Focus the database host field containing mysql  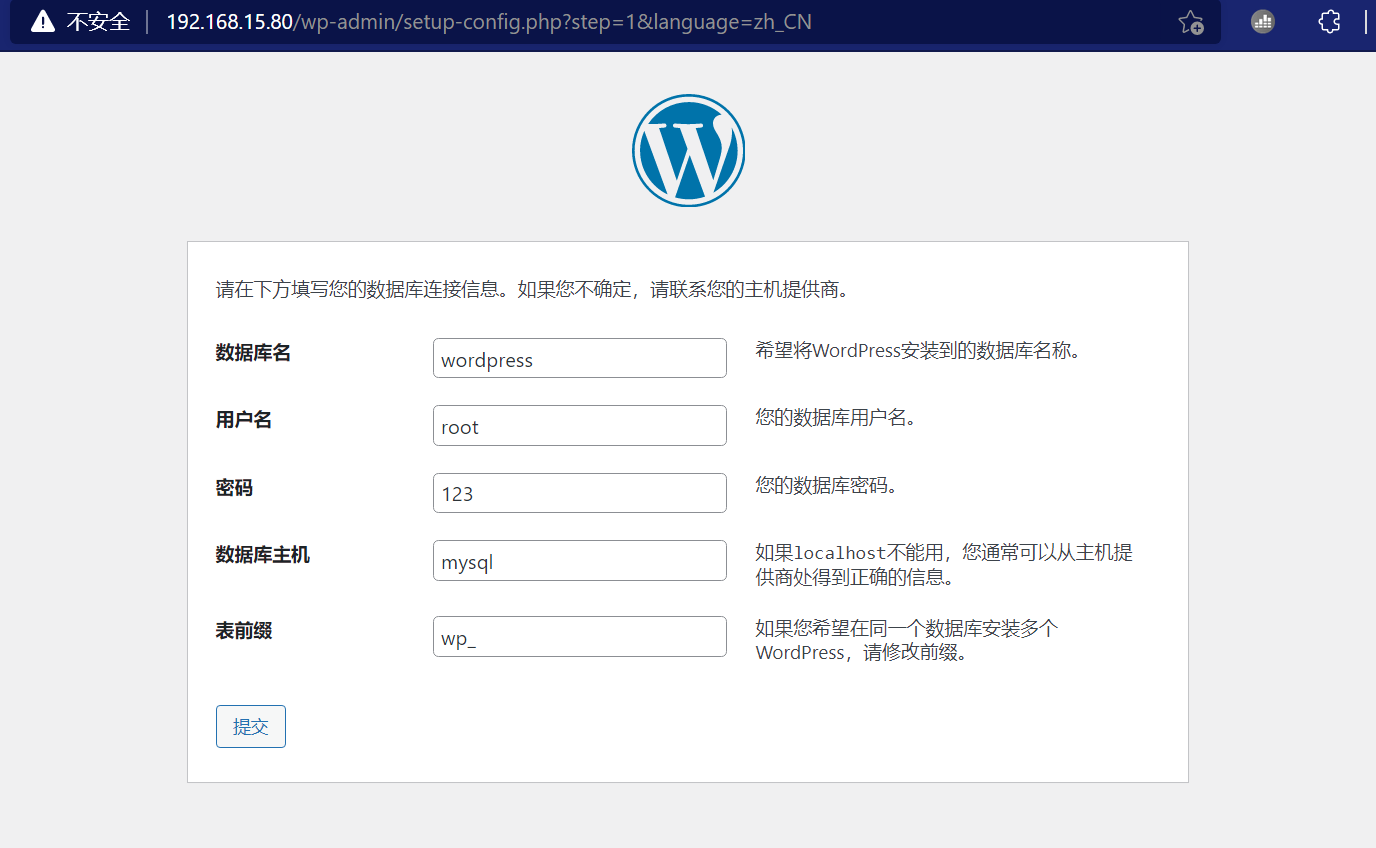pyautogui.click(x=580, y=560)
